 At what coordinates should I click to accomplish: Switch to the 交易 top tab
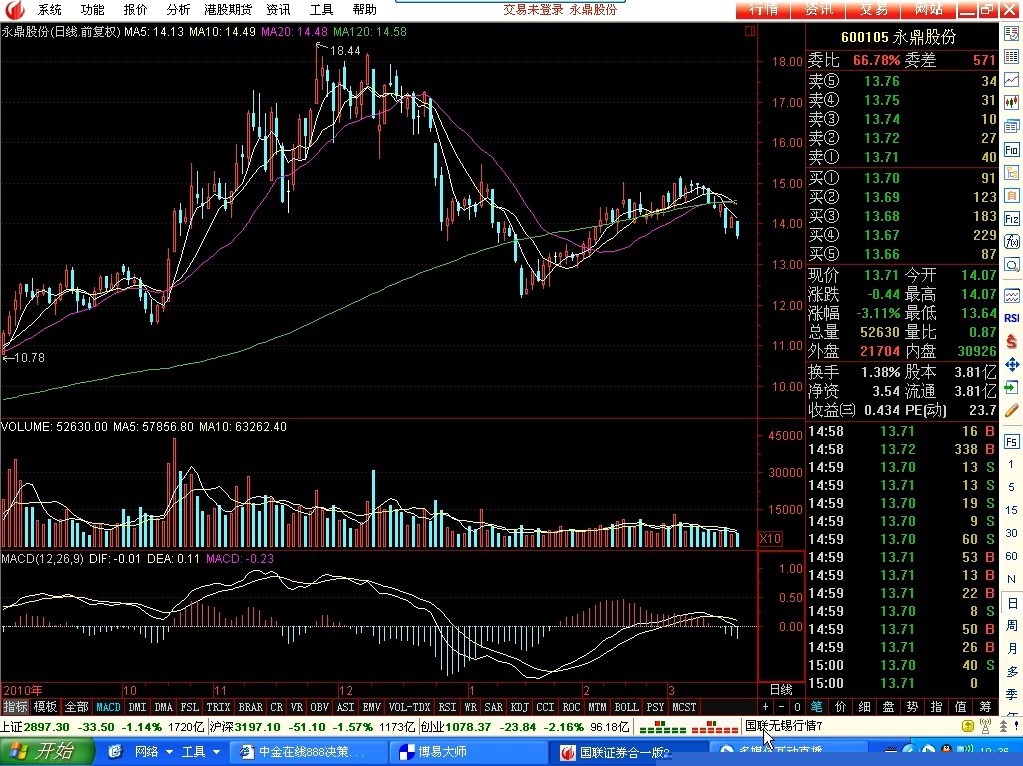873,9
